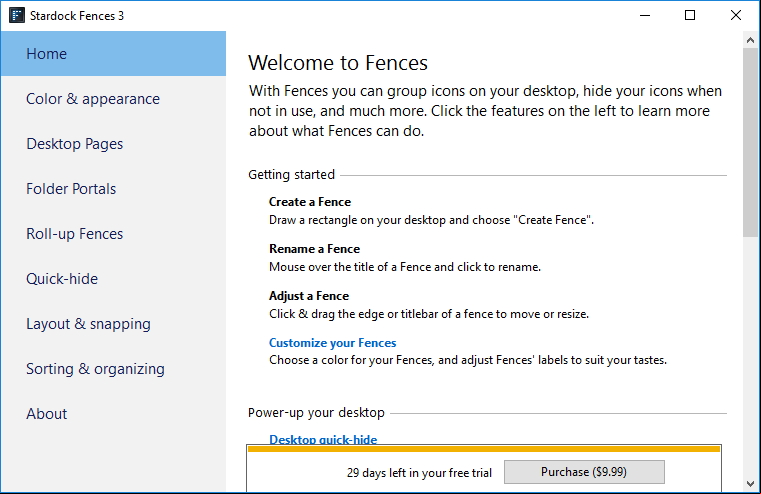
Task: Open the Quick-hide section
Action: (x=114, y=279)
